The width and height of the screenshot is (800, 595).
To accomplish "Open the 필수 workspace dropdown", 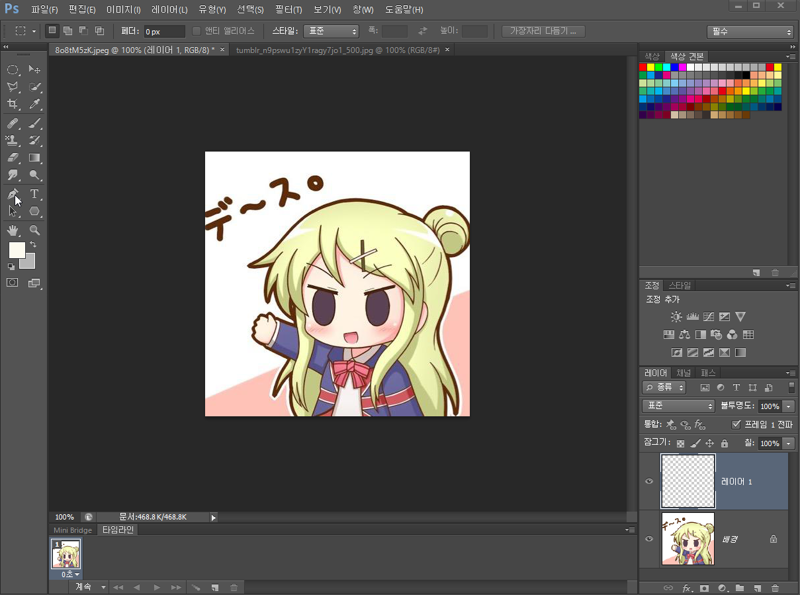I will [749, 32].
